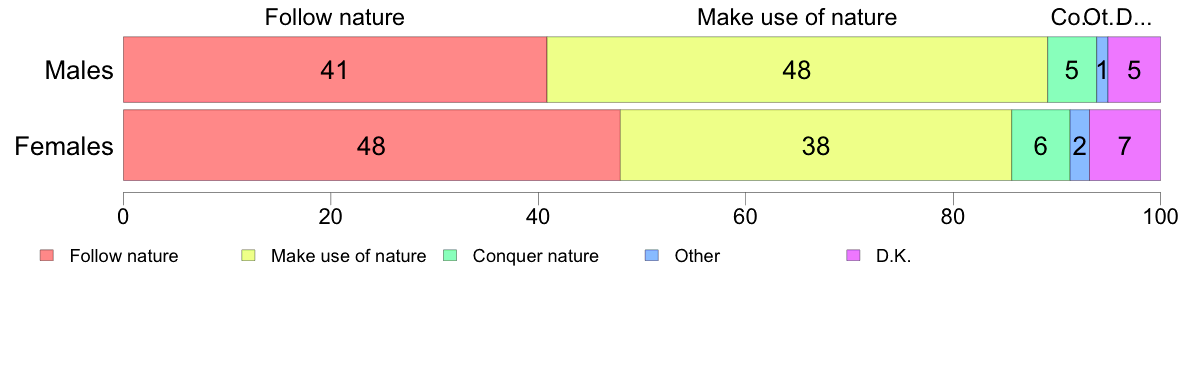Image resolution: width=1188 pixels, height=368 pixels.
Task: Click the Males row label
Action: (79, 70)
